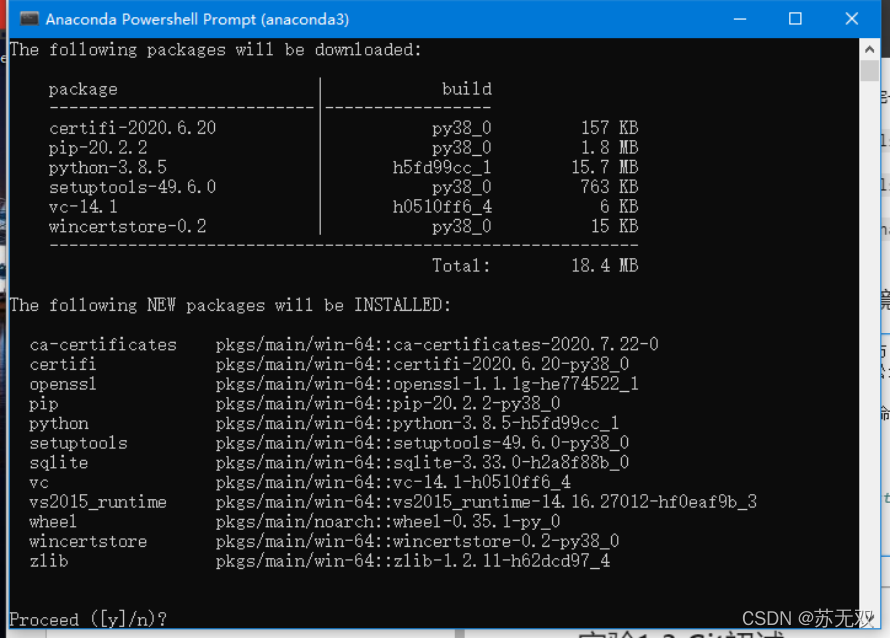Click the '157 KB' size value

[610, 128]
